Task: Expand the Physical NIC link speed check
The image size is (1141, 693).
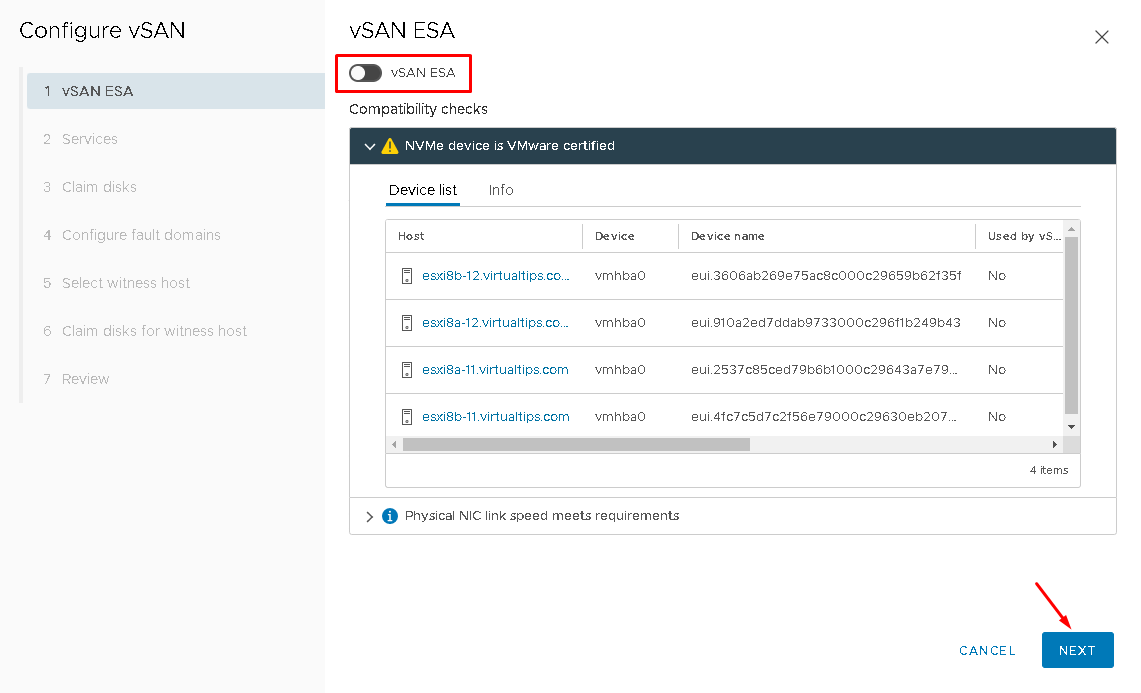Action: 369,515
